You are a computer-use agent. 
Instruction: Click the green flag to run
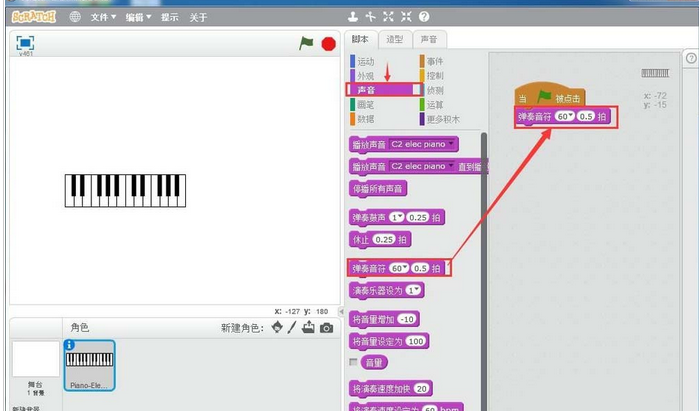307,44
